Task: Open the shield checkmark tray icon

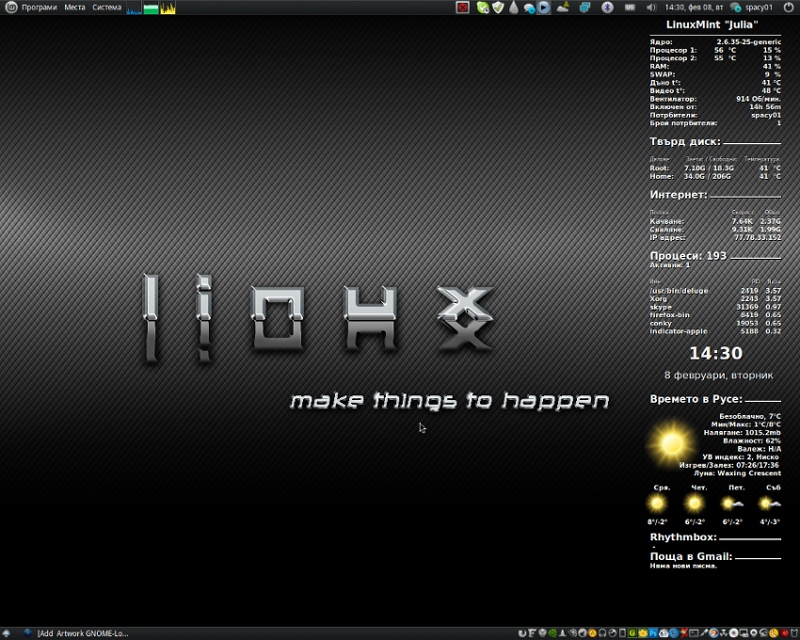Action: [x=498, y=7]
